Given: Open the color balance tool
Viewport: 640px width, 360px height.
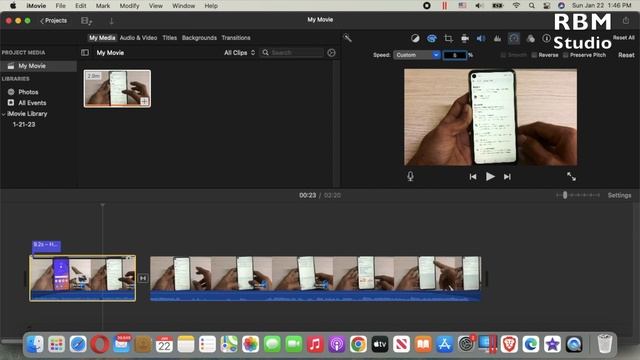Looking at the screenshot, I should tap(415, 38).
